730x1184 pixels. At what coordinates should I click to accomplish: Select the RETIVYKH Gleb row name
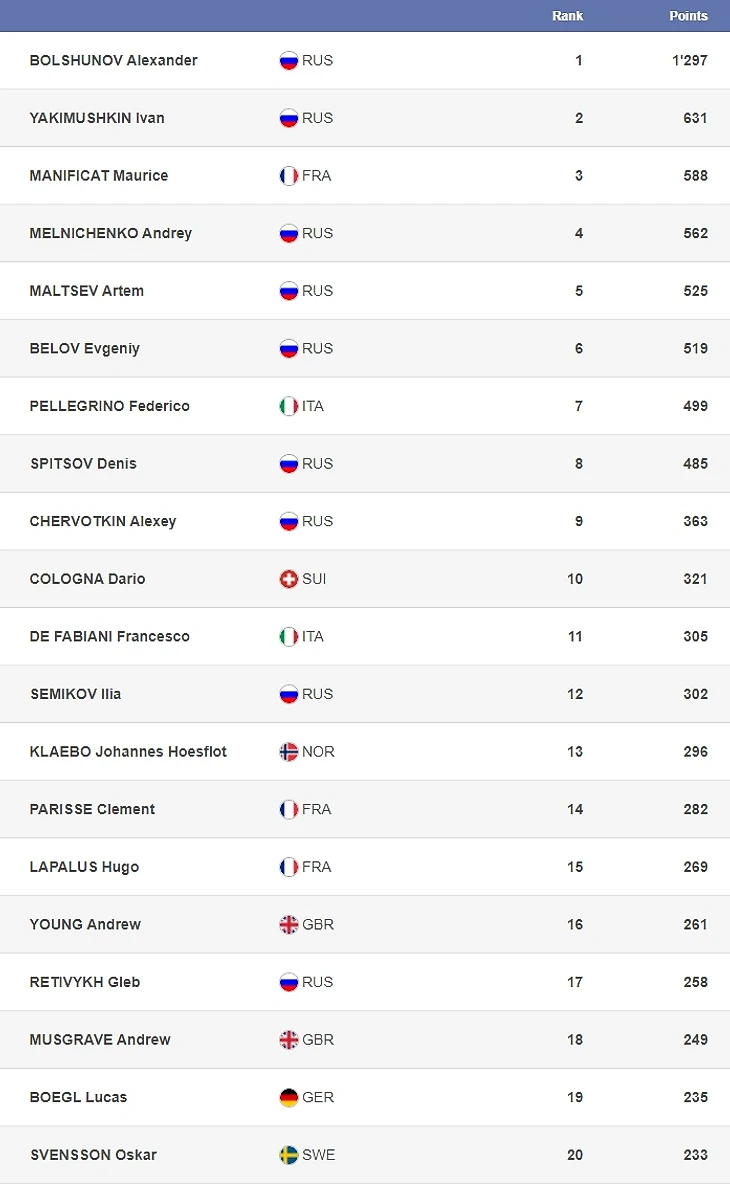[x=85, y=982]
